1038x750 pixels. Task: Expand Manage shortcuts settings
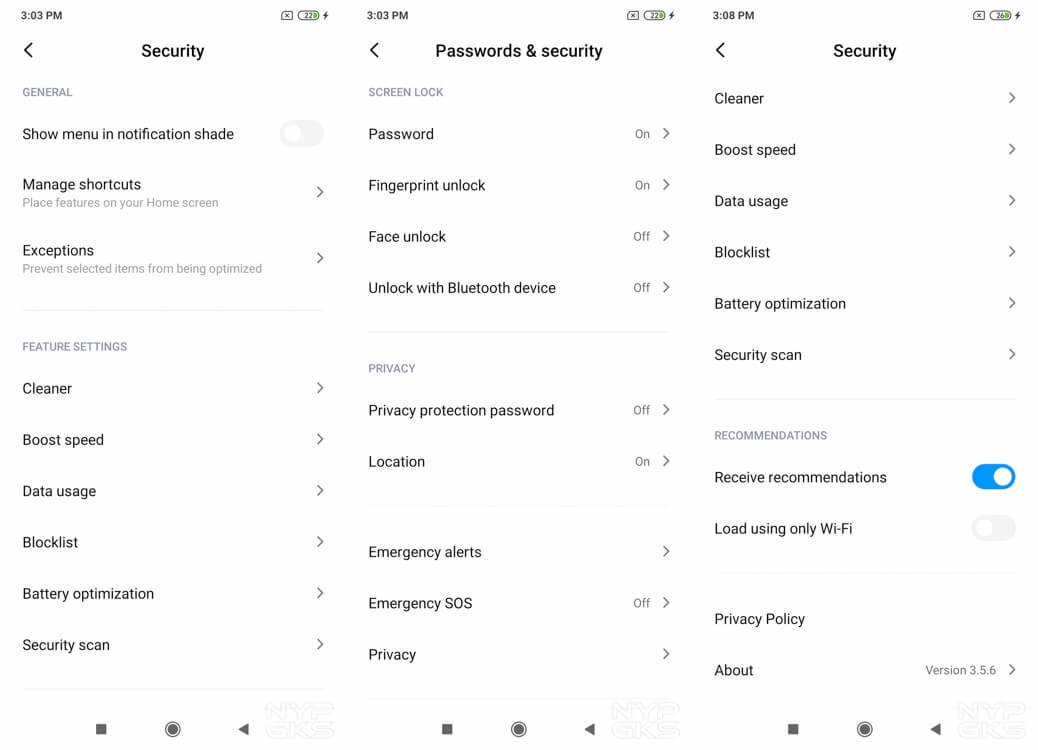[172, 192]
